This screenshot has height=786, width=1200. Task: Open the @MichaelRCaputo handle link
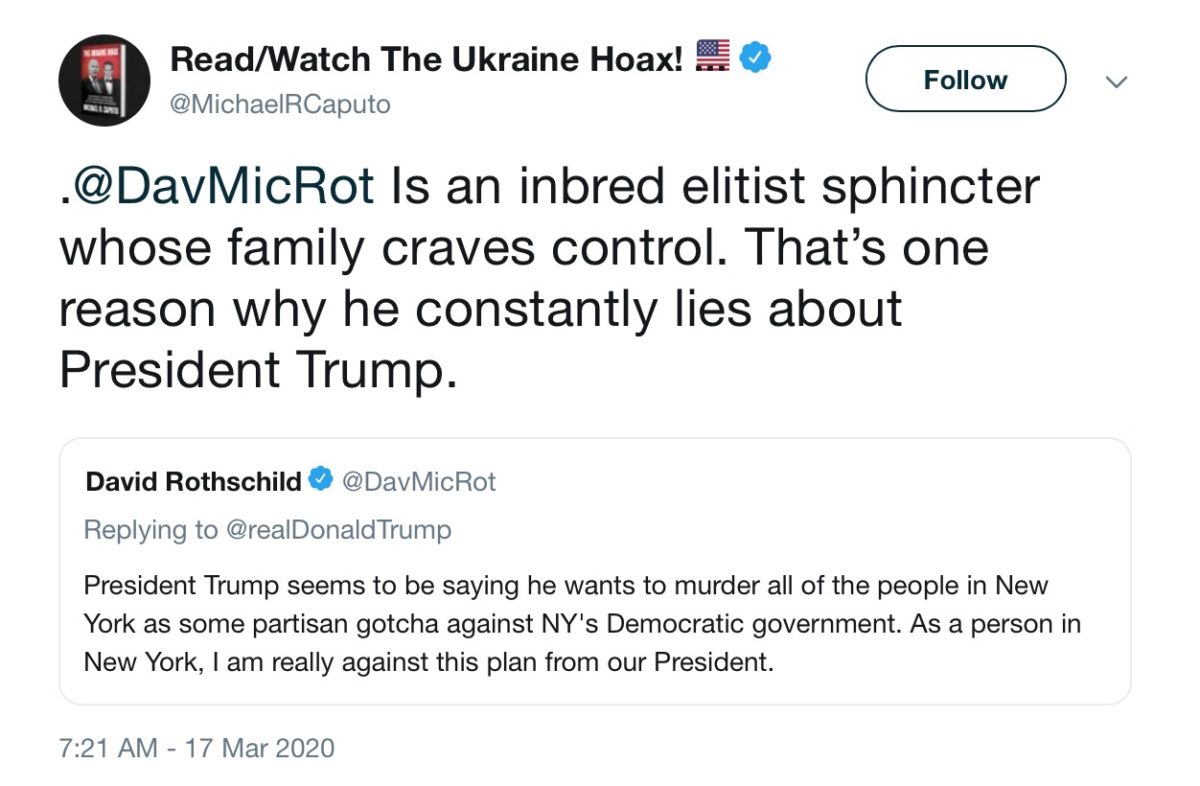[281, 104]
